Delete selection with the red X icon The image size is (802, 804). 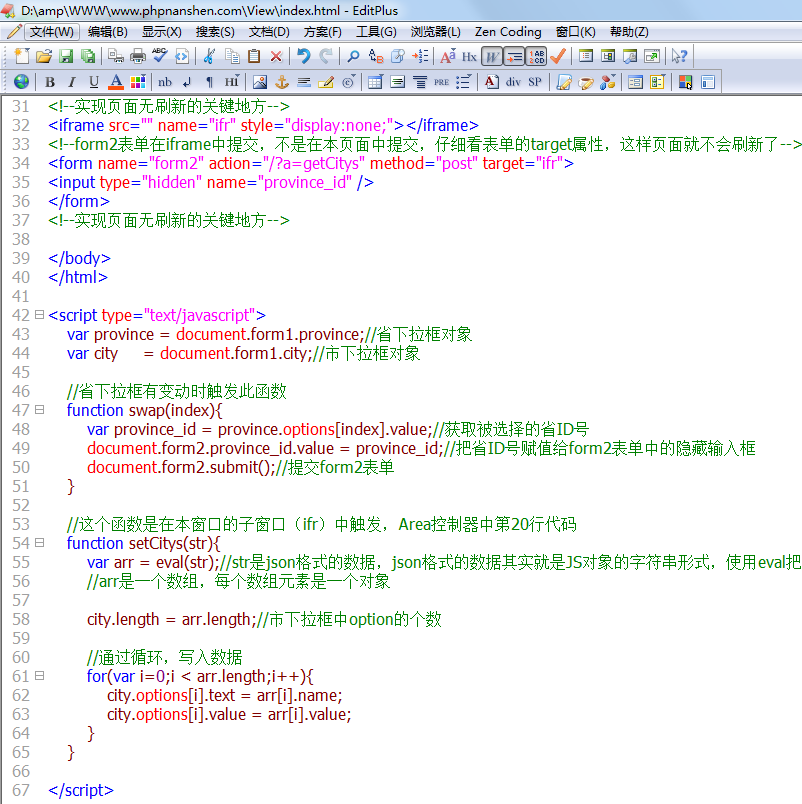point(276,56)
